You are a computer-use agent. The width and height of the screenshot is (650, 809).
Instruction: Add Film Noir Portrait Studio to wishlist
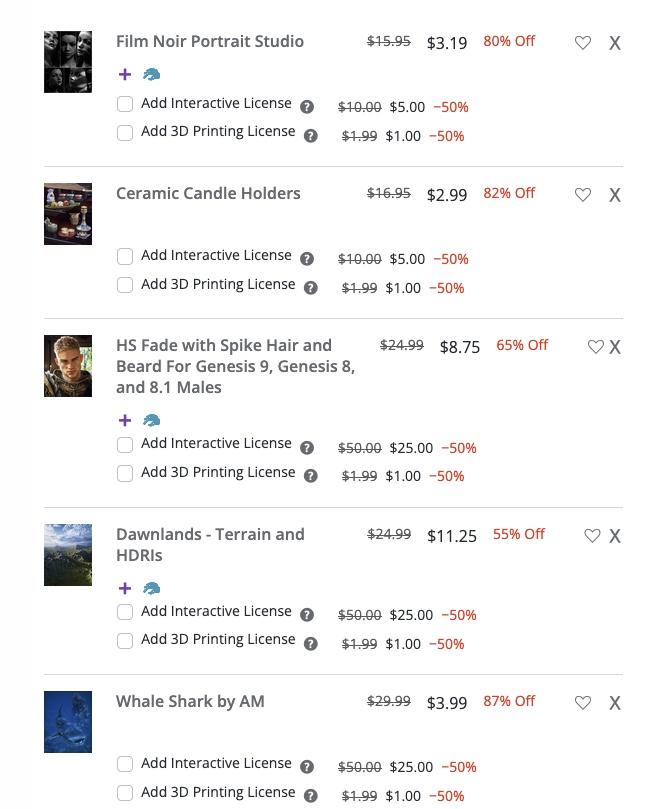(583, 43)
